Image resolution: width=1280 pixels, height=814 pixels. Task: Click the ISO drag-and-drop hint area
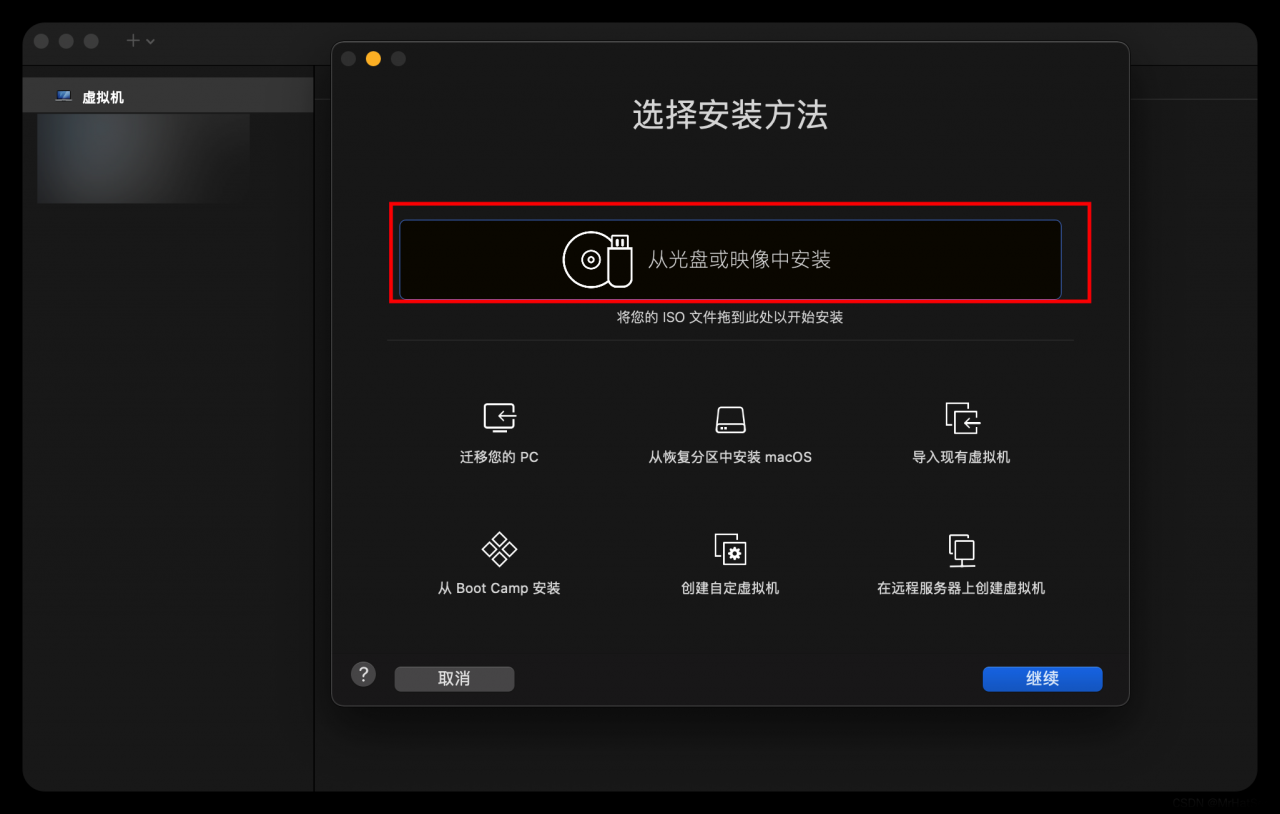tap(730, 317)
